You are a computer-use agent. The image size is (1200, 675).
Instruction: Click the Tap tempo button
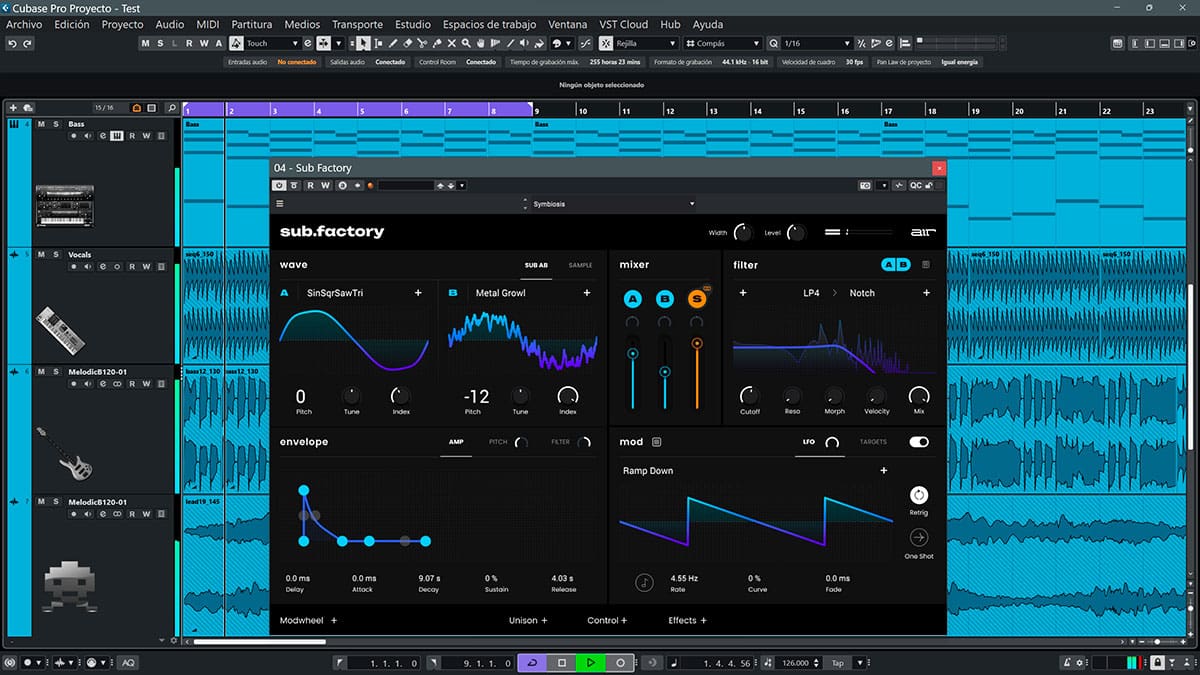pos(838,663)
